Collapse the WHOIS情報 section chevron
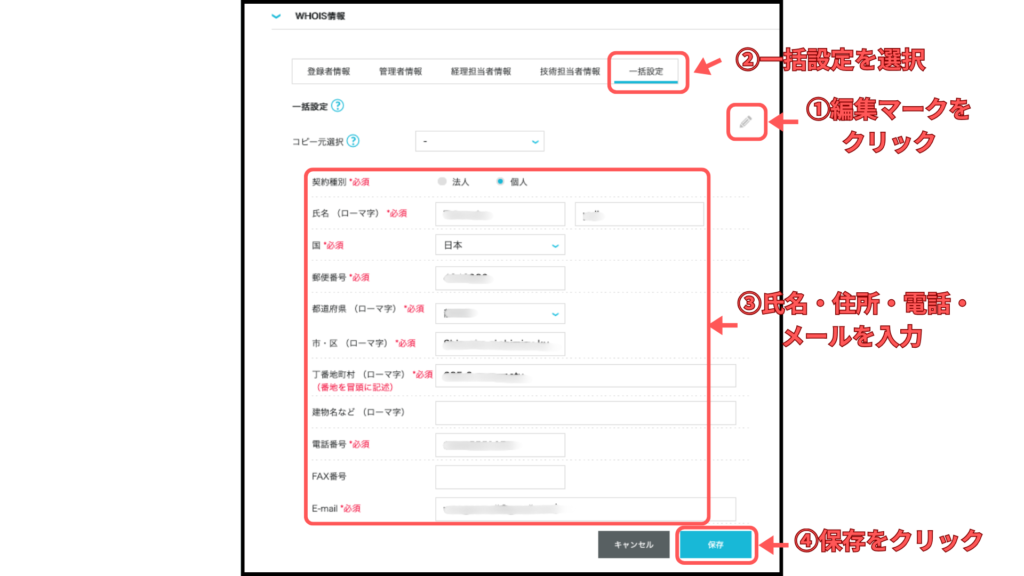 276,16
